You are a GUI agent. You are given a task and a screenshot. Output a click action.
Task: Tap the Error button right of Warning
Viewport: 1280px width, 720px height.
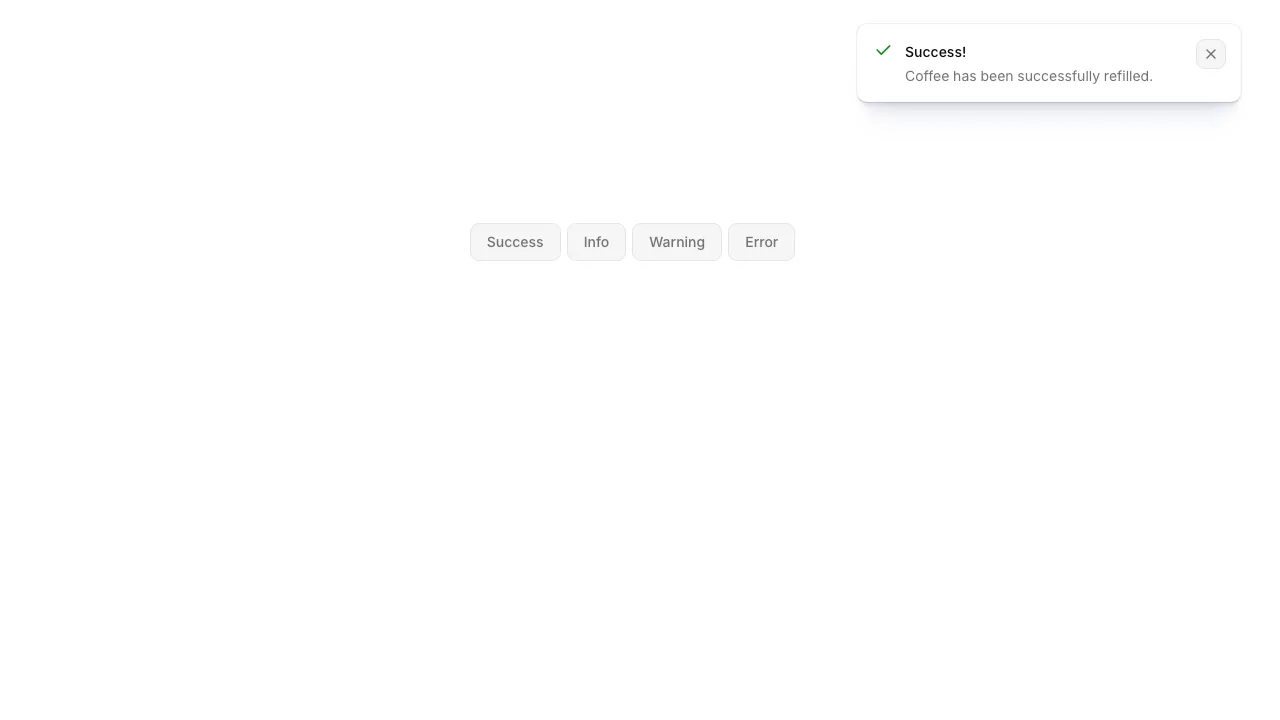[761, 242]
